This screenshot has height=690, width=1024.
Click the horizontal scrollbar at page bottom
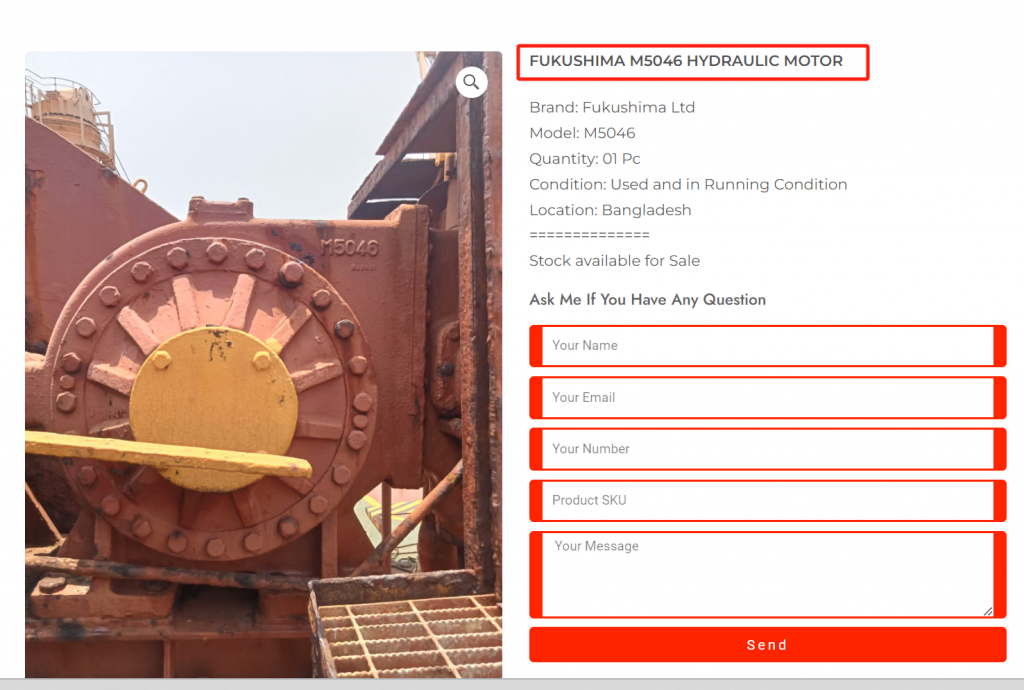(512, 684)
